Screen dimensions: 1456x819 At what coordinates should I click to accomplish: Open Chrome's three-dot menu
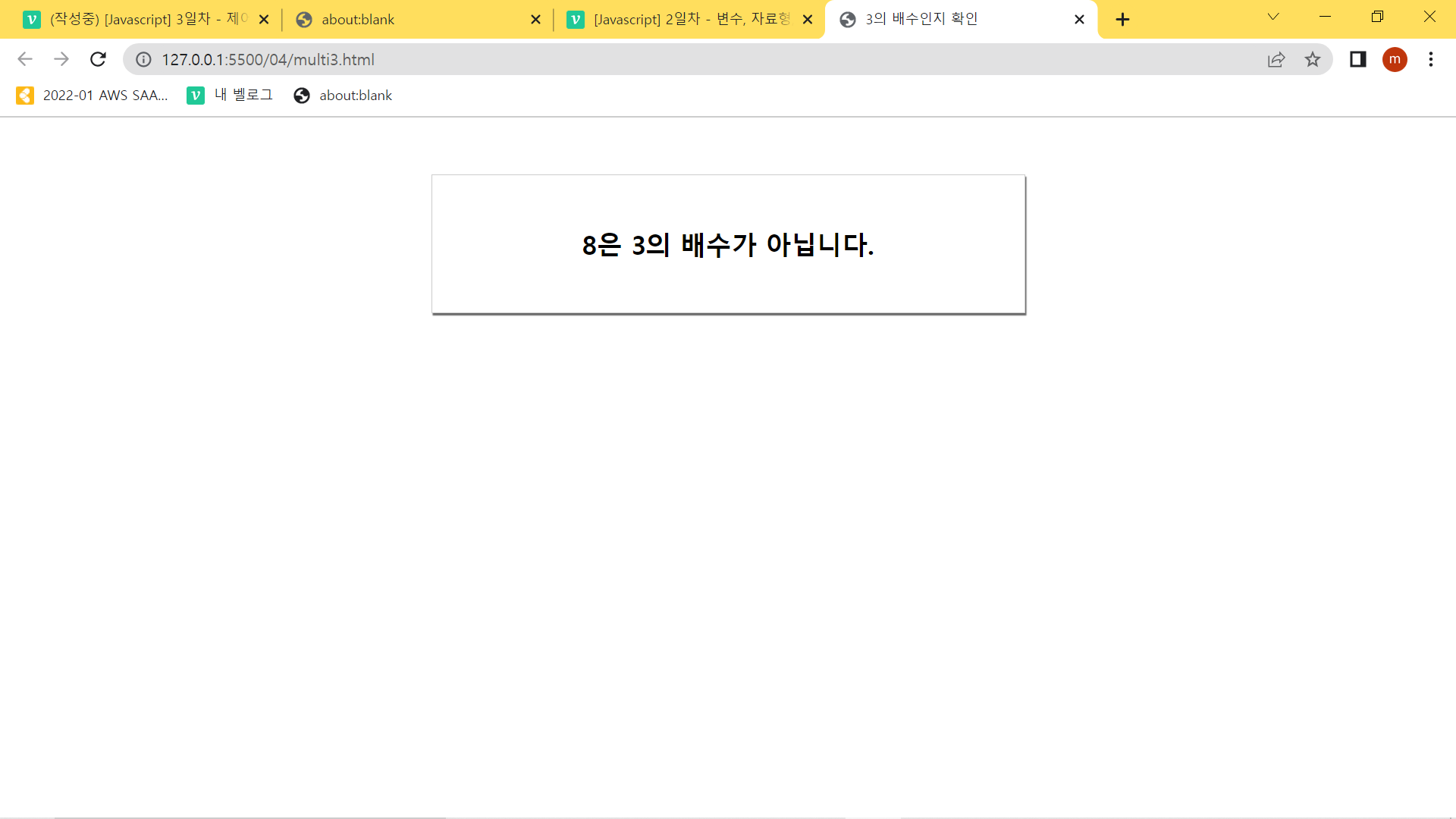pyautogui.click(x=1431, y=59)
